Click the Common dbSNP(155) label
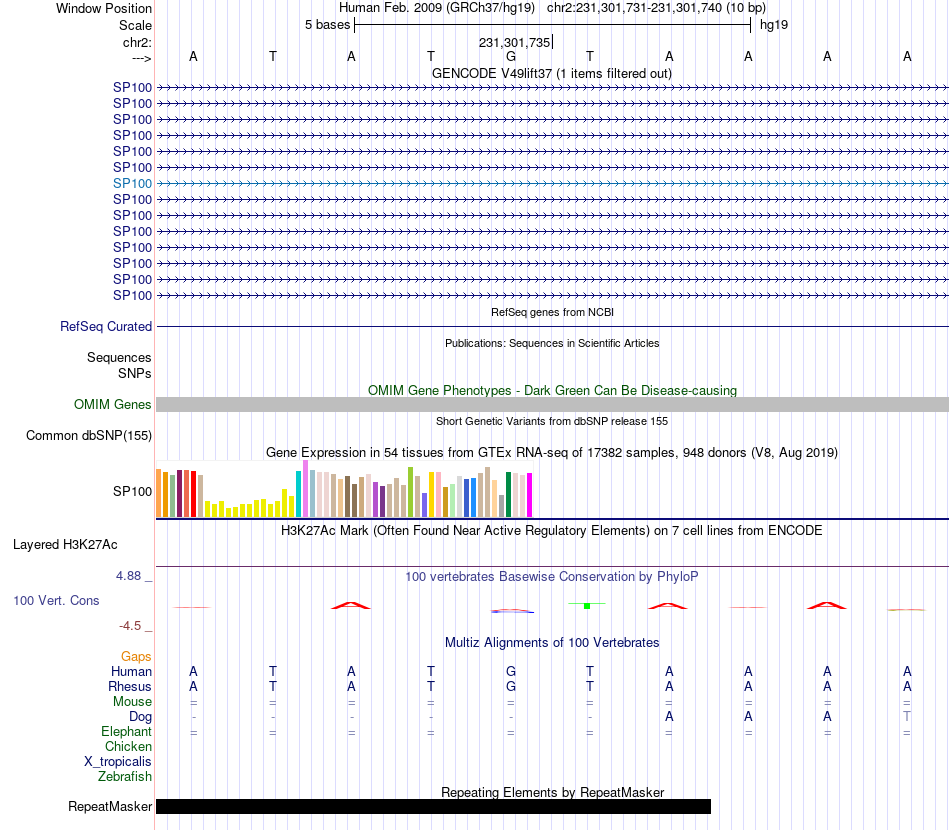The height and width of the screenshot is (830, 950). click(88, 436)
